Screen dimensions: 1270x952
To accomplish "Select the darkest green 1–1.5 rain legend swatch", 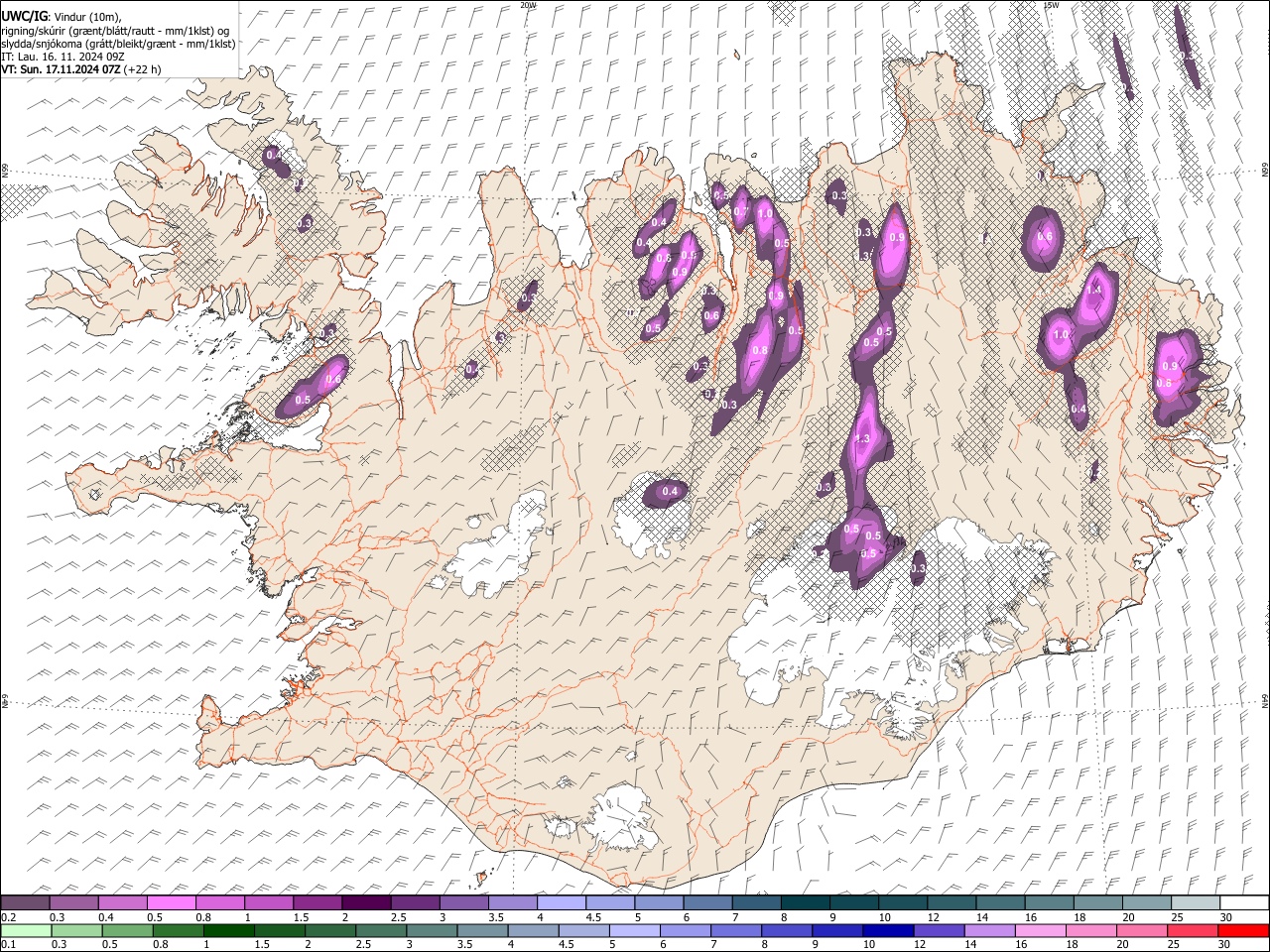I will pyautogui.click(x=229, y=930).
